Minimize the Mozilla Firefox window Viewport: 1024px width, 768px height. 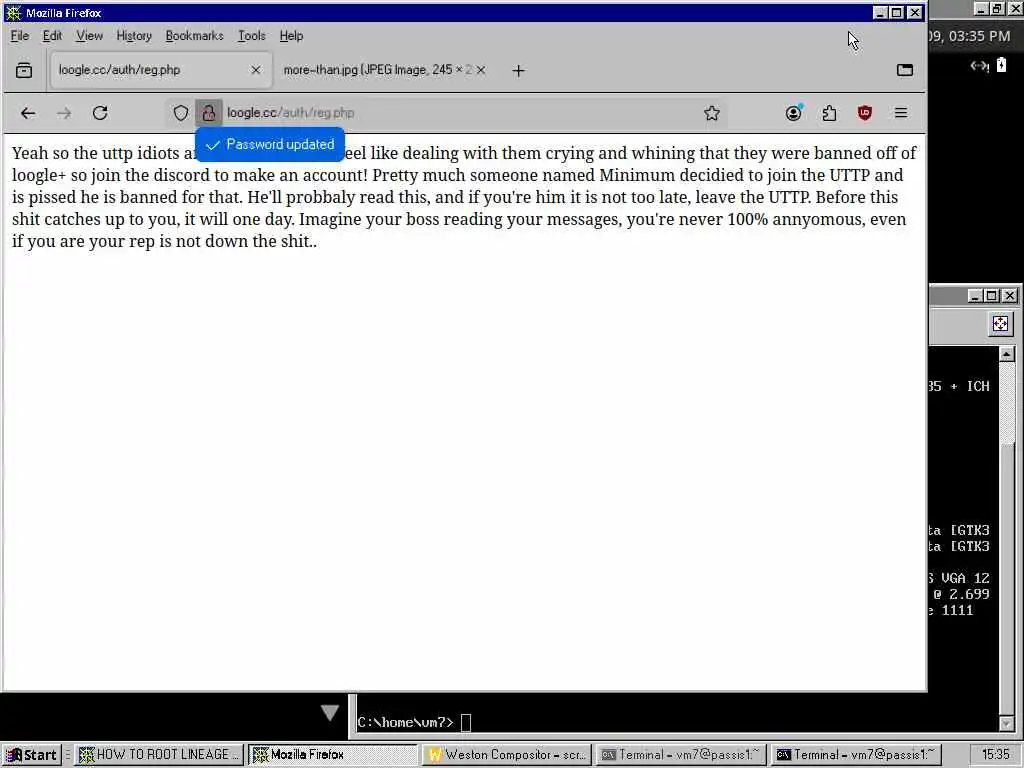[x=880, y=12]
